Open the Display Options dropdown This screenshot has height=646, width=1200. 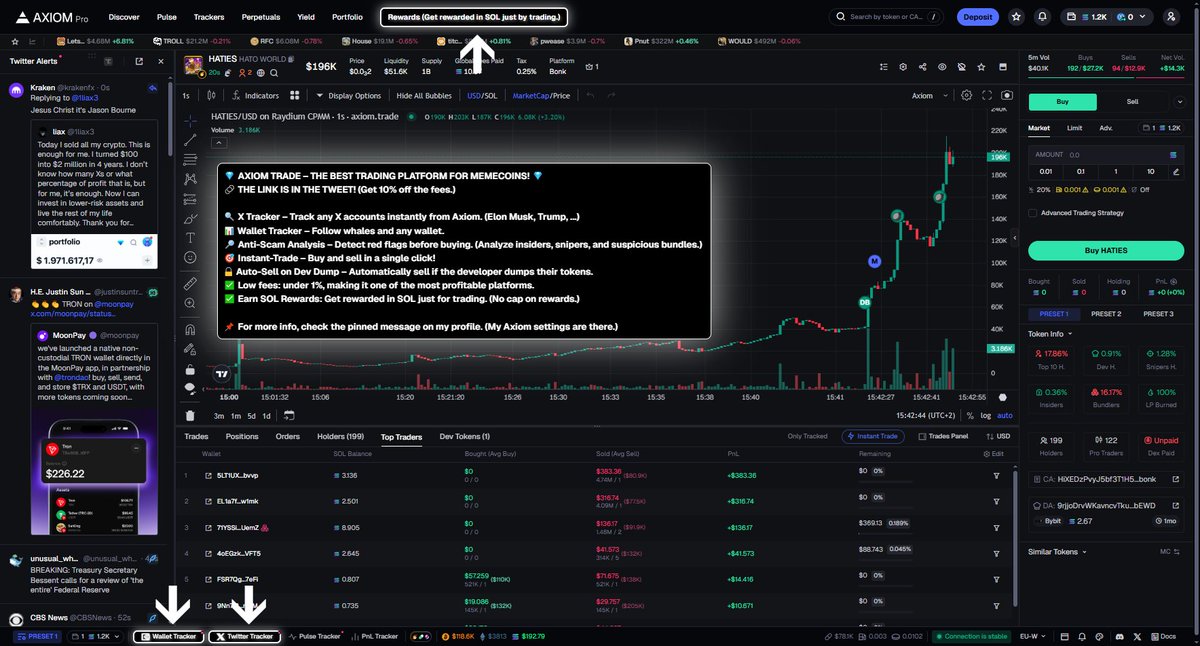348,96
